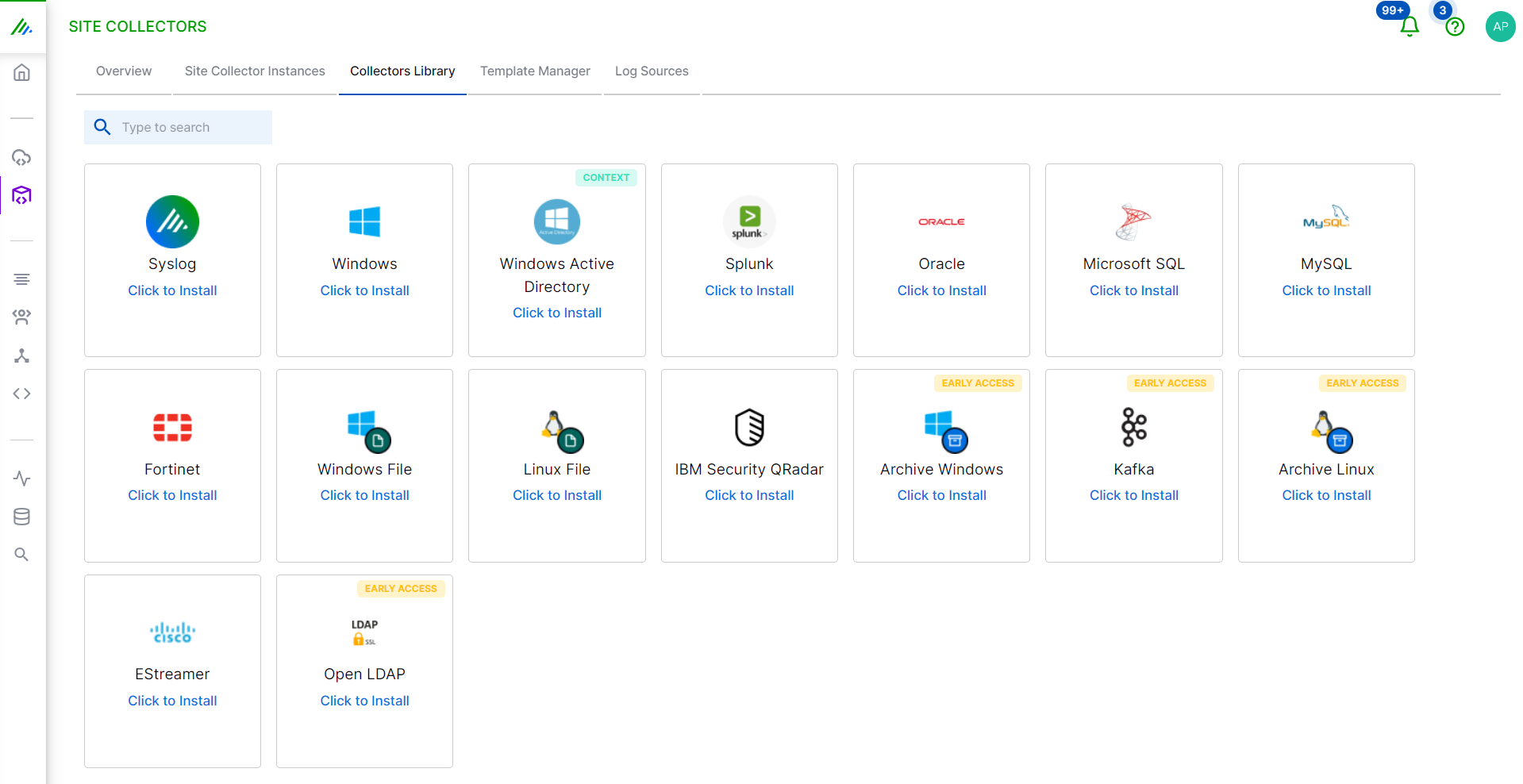Open the home icon in the sidebar

[22, 73]
